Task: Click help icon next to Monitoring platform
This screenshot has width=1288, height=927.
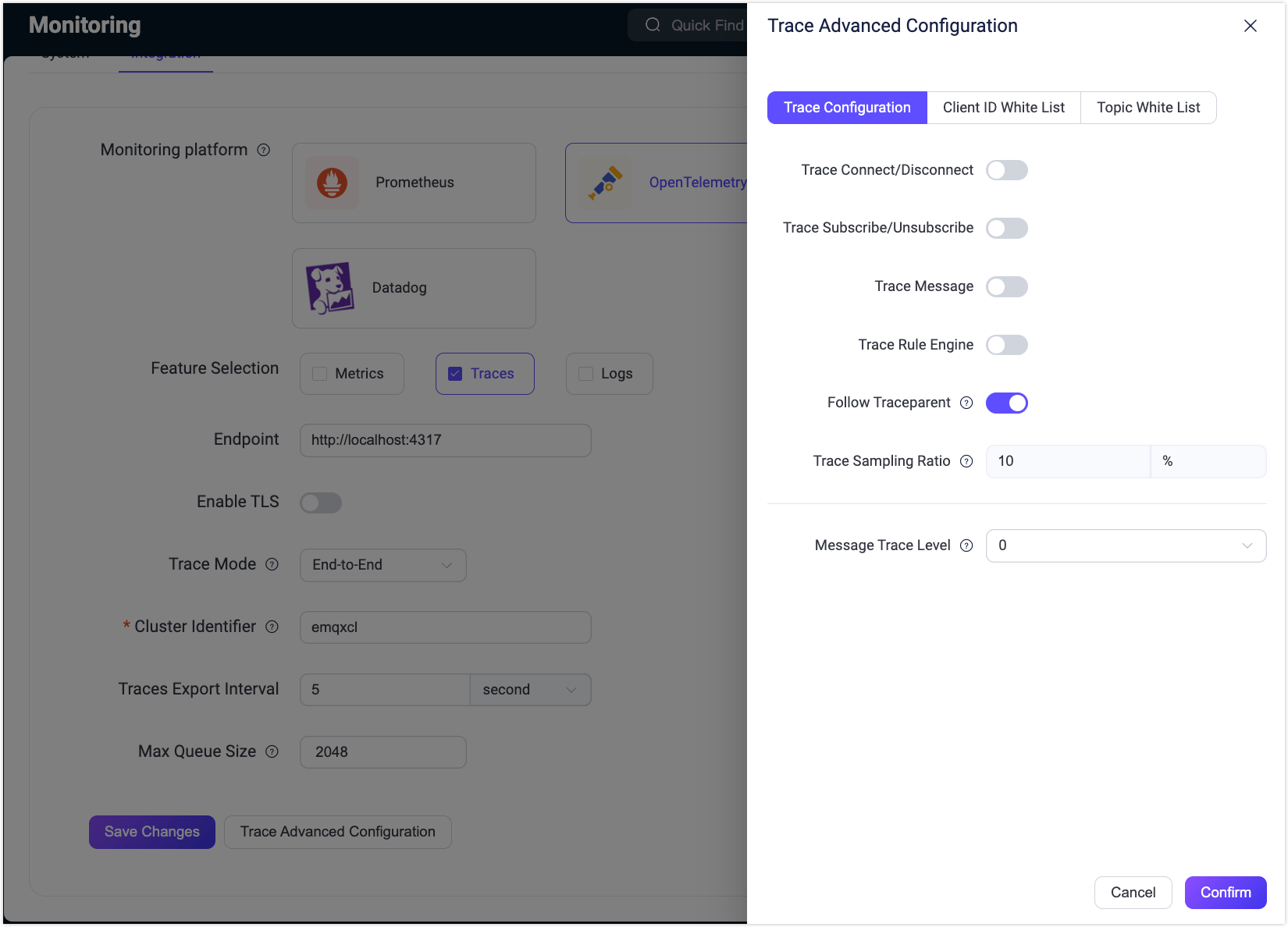Action: click(264, 150)
